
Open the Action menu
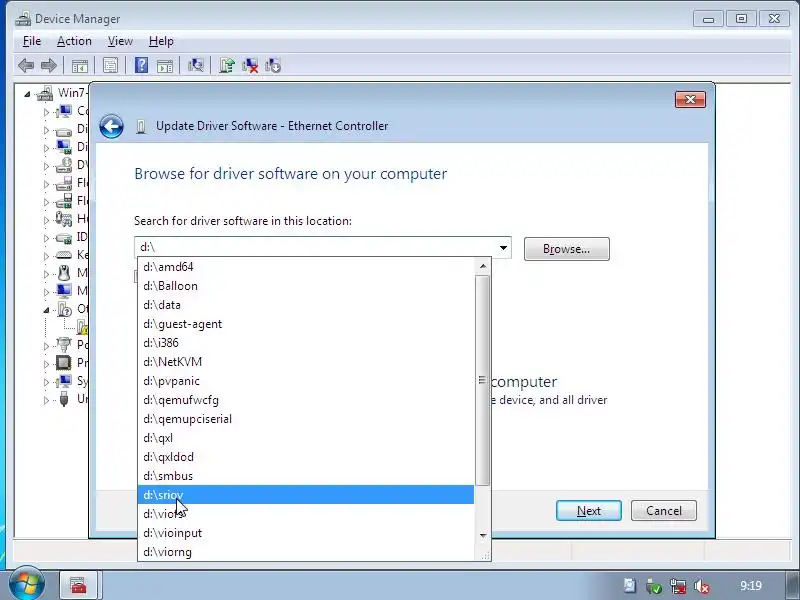coord(74,41)
